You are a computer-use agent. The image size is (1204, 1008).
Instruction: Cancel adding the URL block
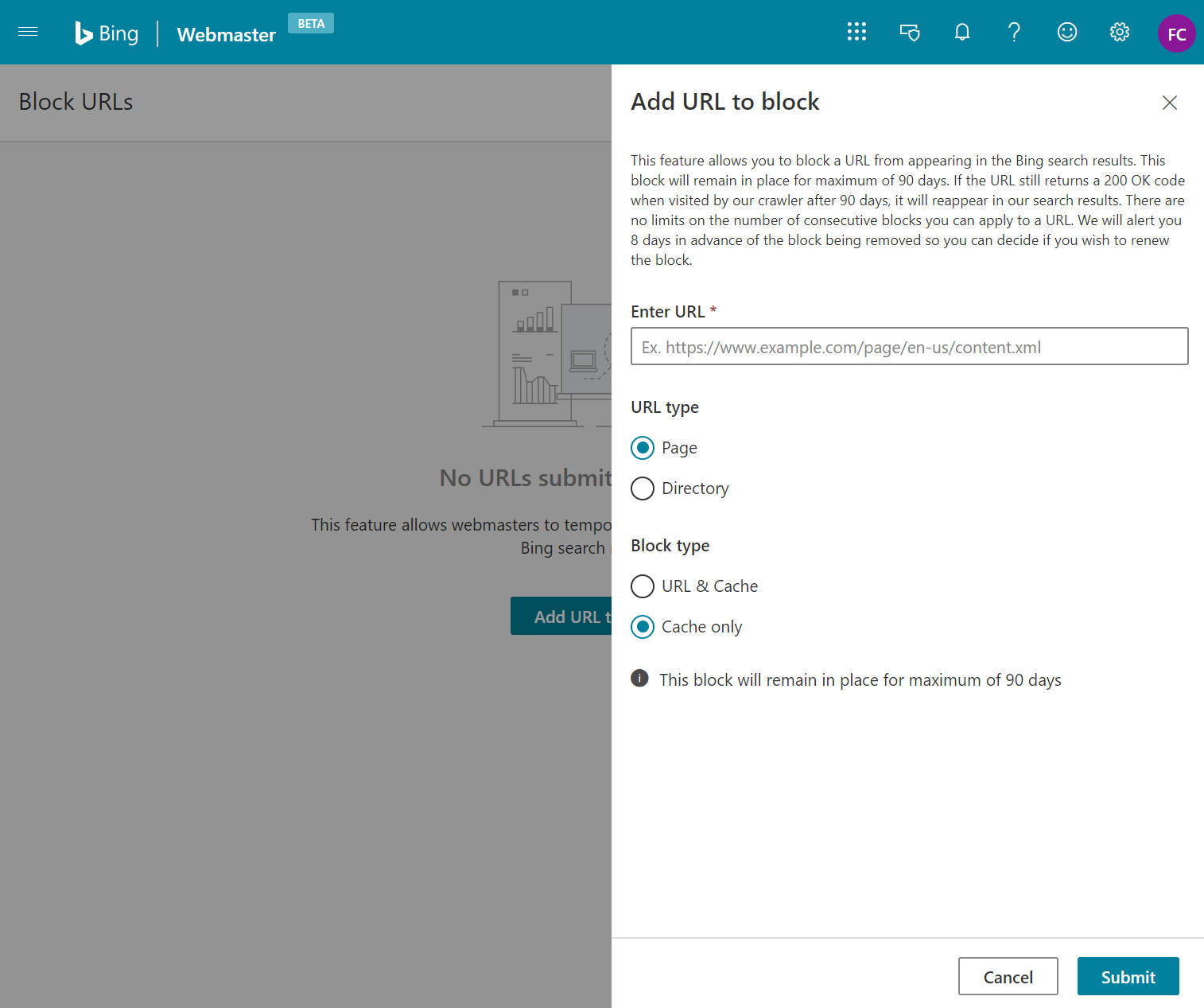(x=1008, y=976)
